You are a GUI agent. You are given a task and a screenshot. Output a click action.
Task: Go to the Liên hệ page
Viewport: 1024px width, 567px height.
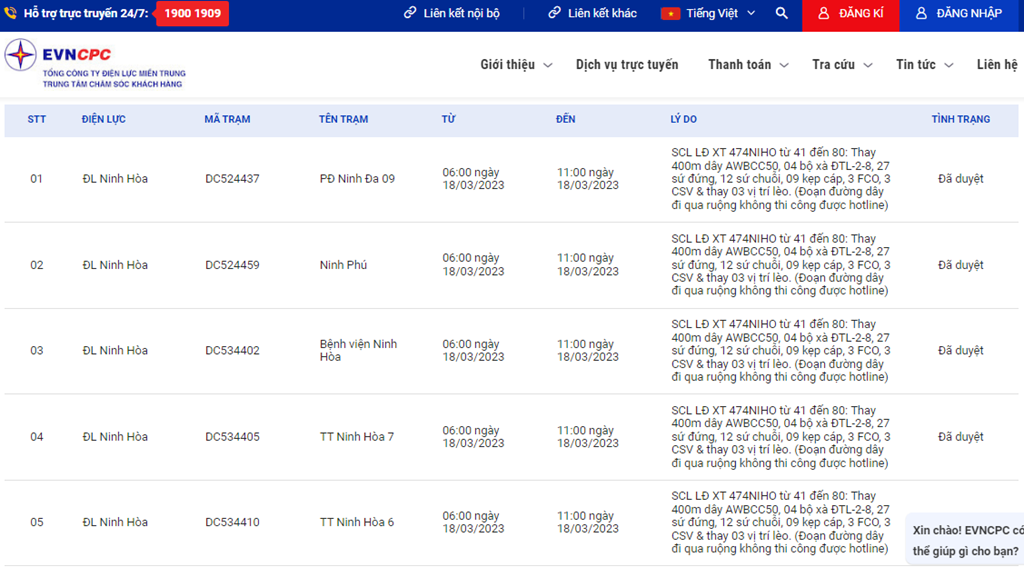click(x=996, y=65)
